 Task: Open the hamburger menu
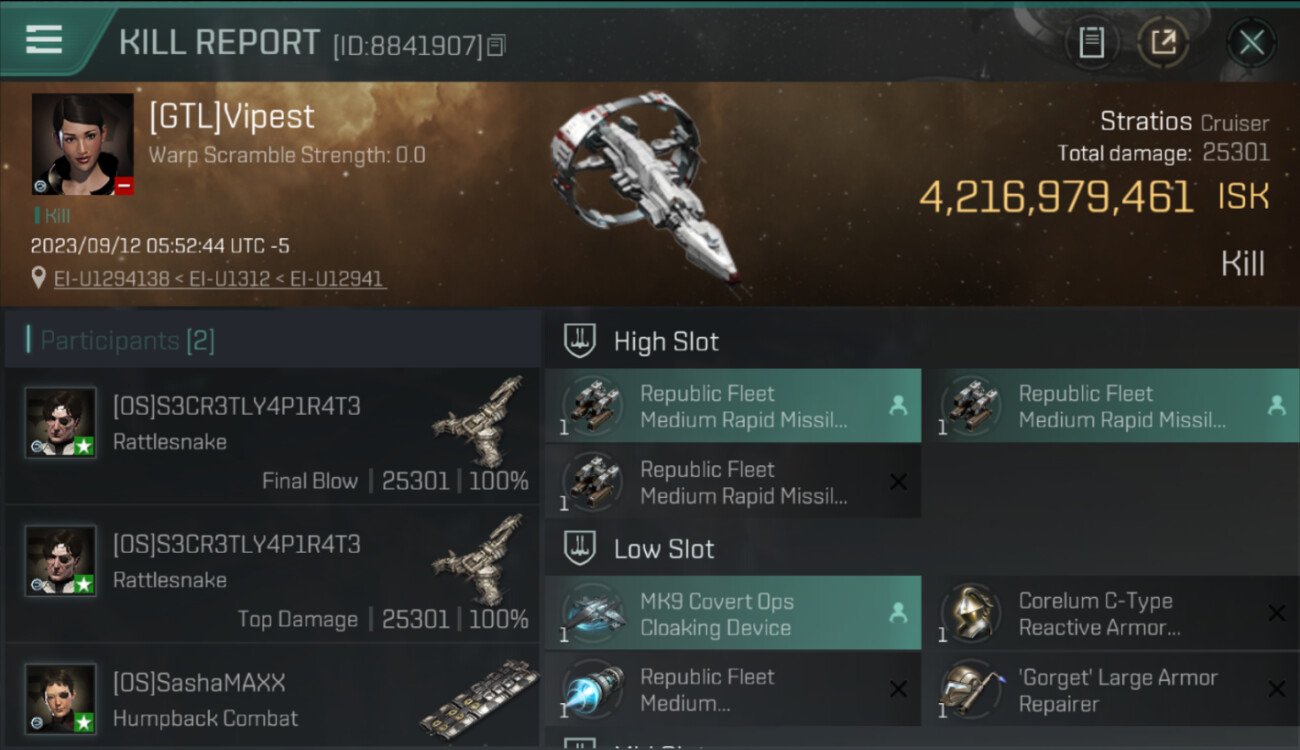pyautogui.click(x=44, y=40)
